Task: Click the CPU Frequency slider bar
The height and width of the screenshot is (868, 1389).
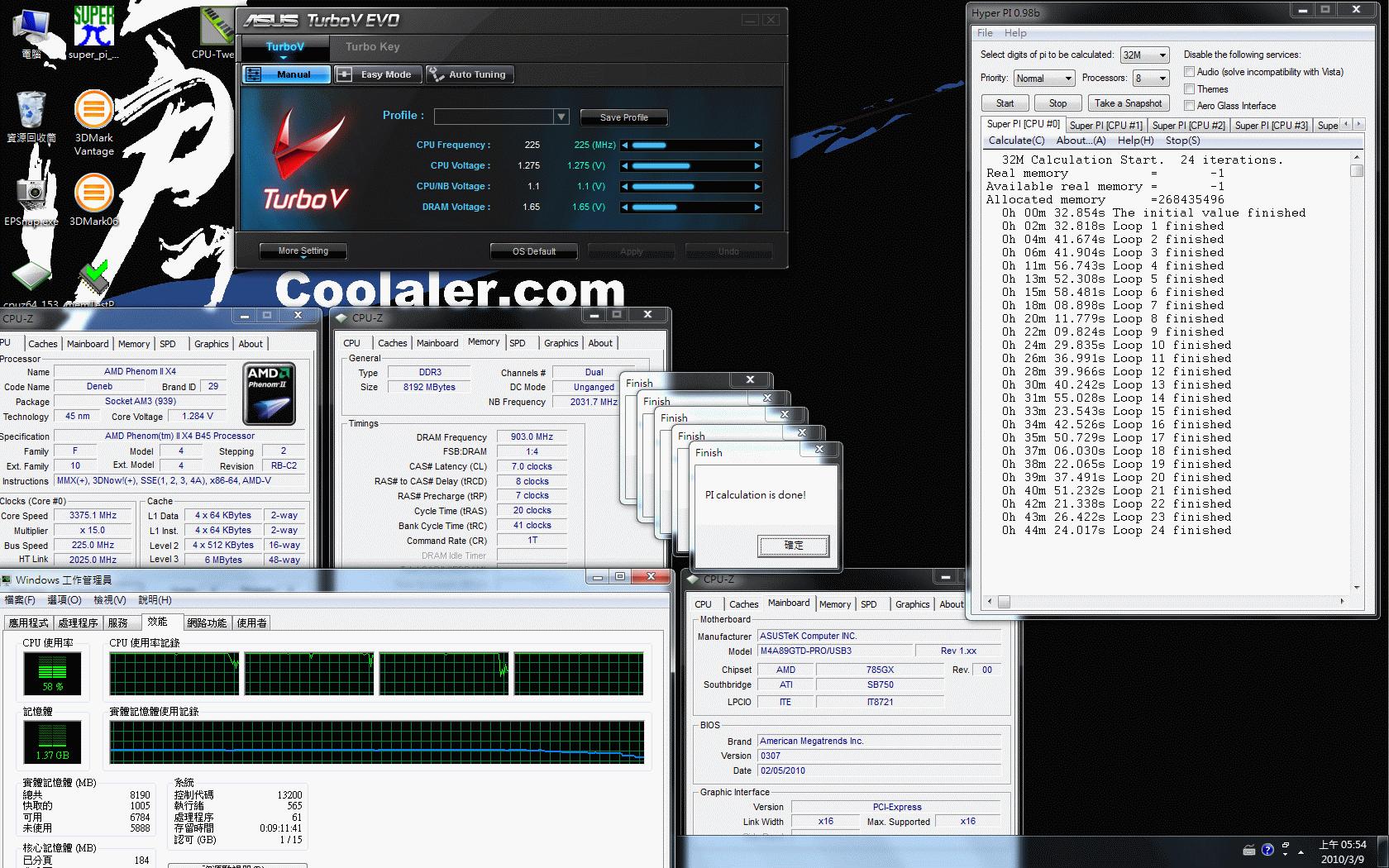Action: coord(690,145)
